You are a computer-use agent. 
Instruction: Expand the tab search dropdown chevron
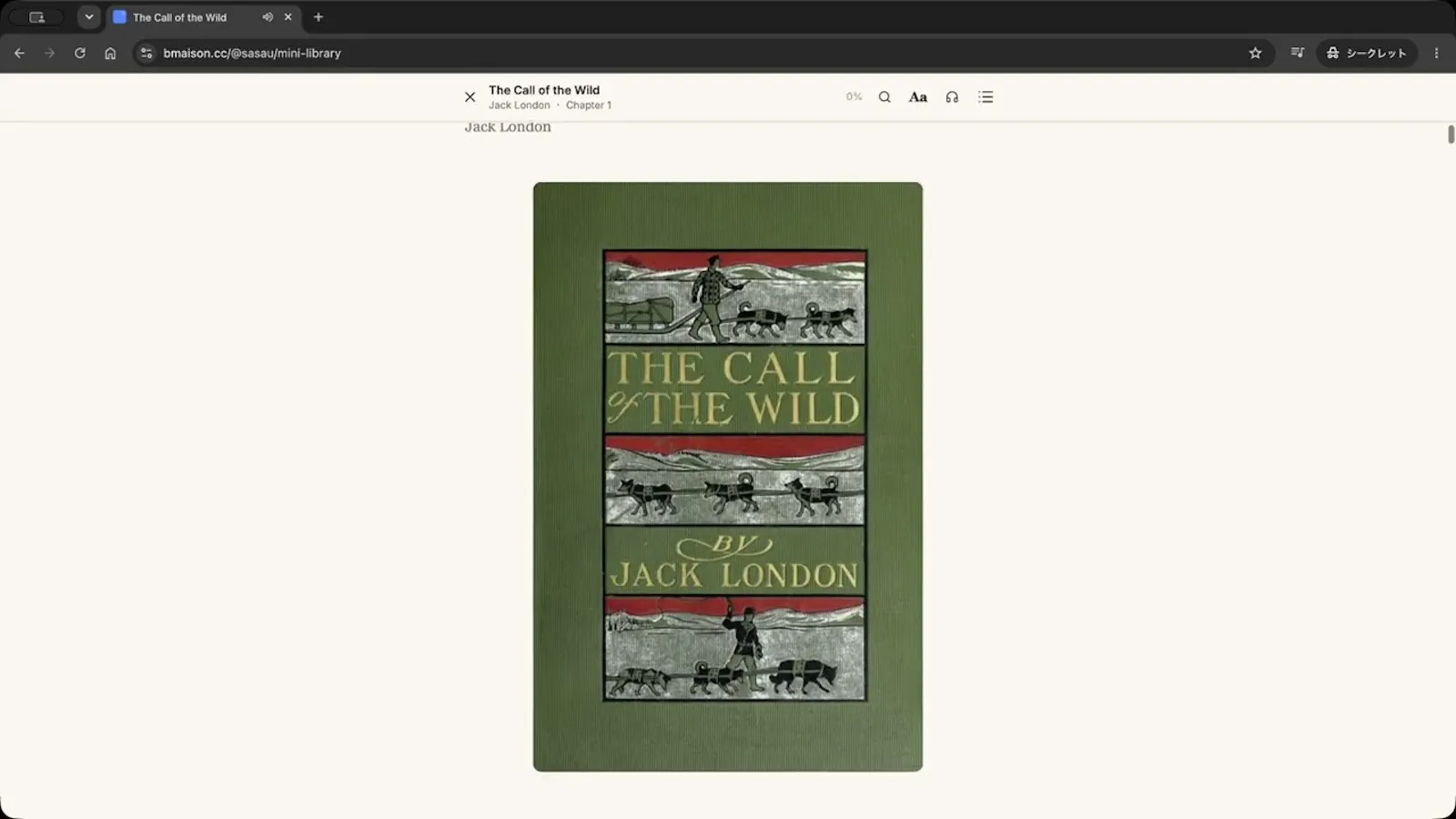89,17
